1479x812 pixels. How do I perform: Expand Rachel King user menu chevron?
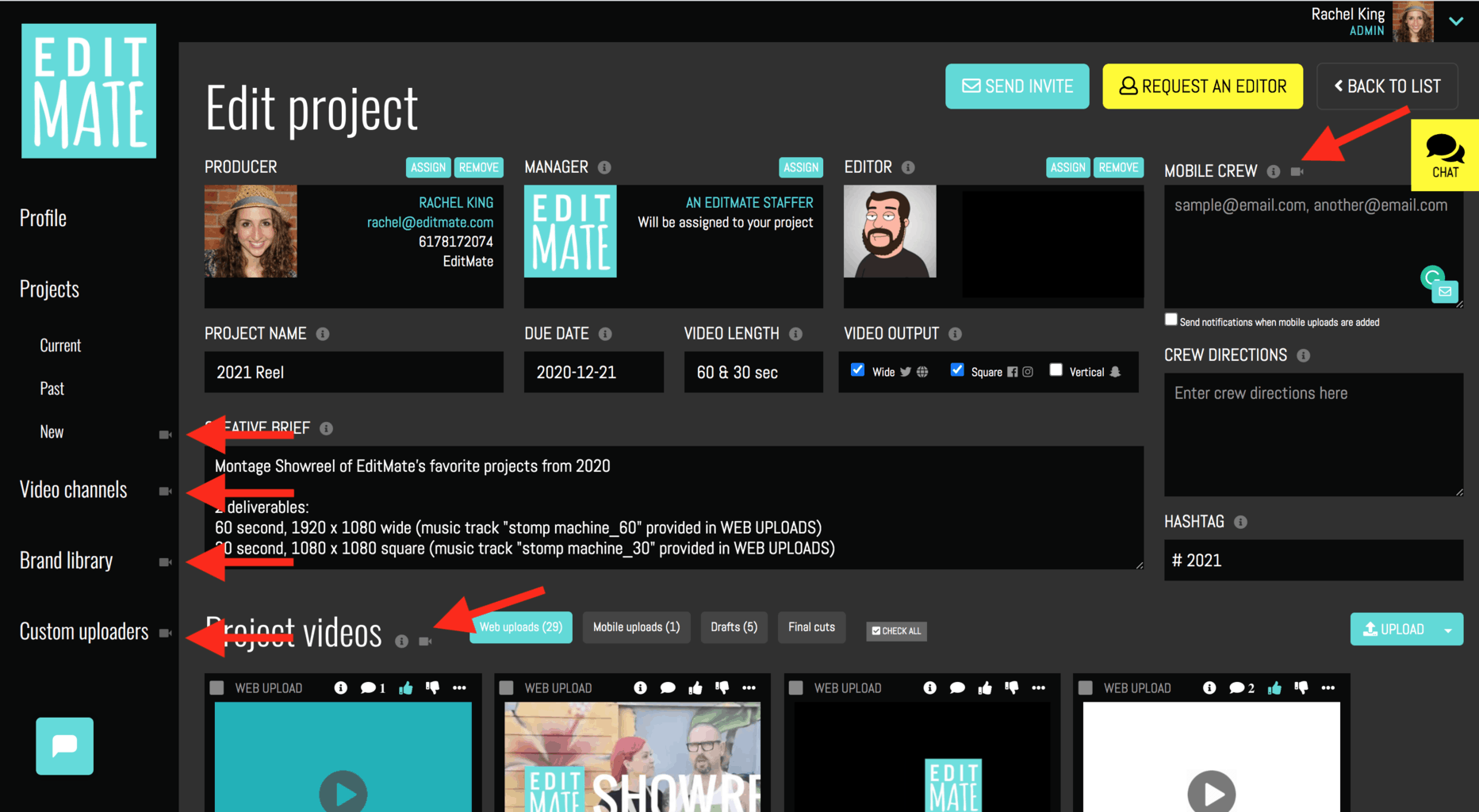click(1456, 21)
